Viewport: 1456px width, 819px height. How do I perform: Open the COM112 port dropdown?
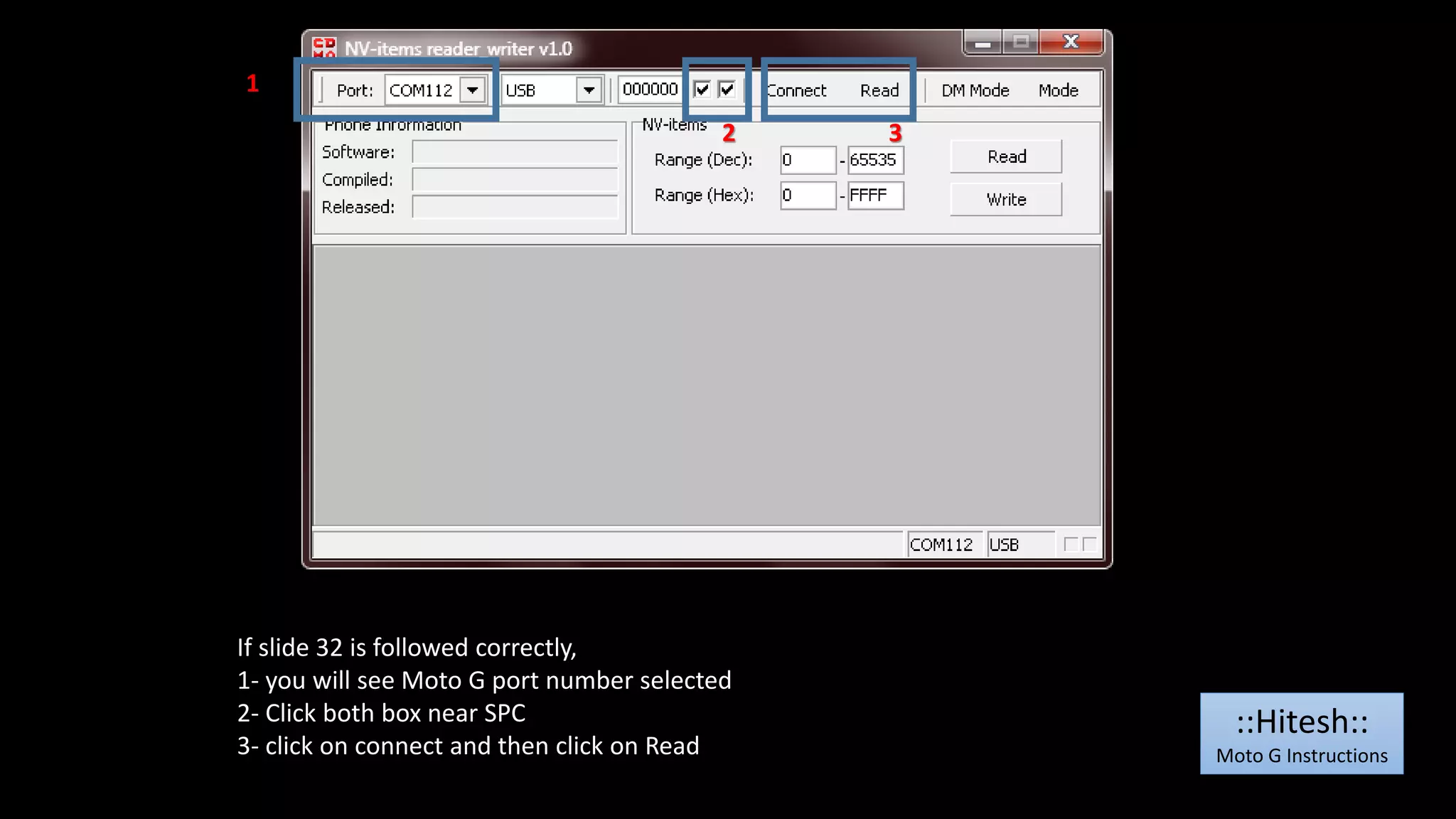coord(472,90)
